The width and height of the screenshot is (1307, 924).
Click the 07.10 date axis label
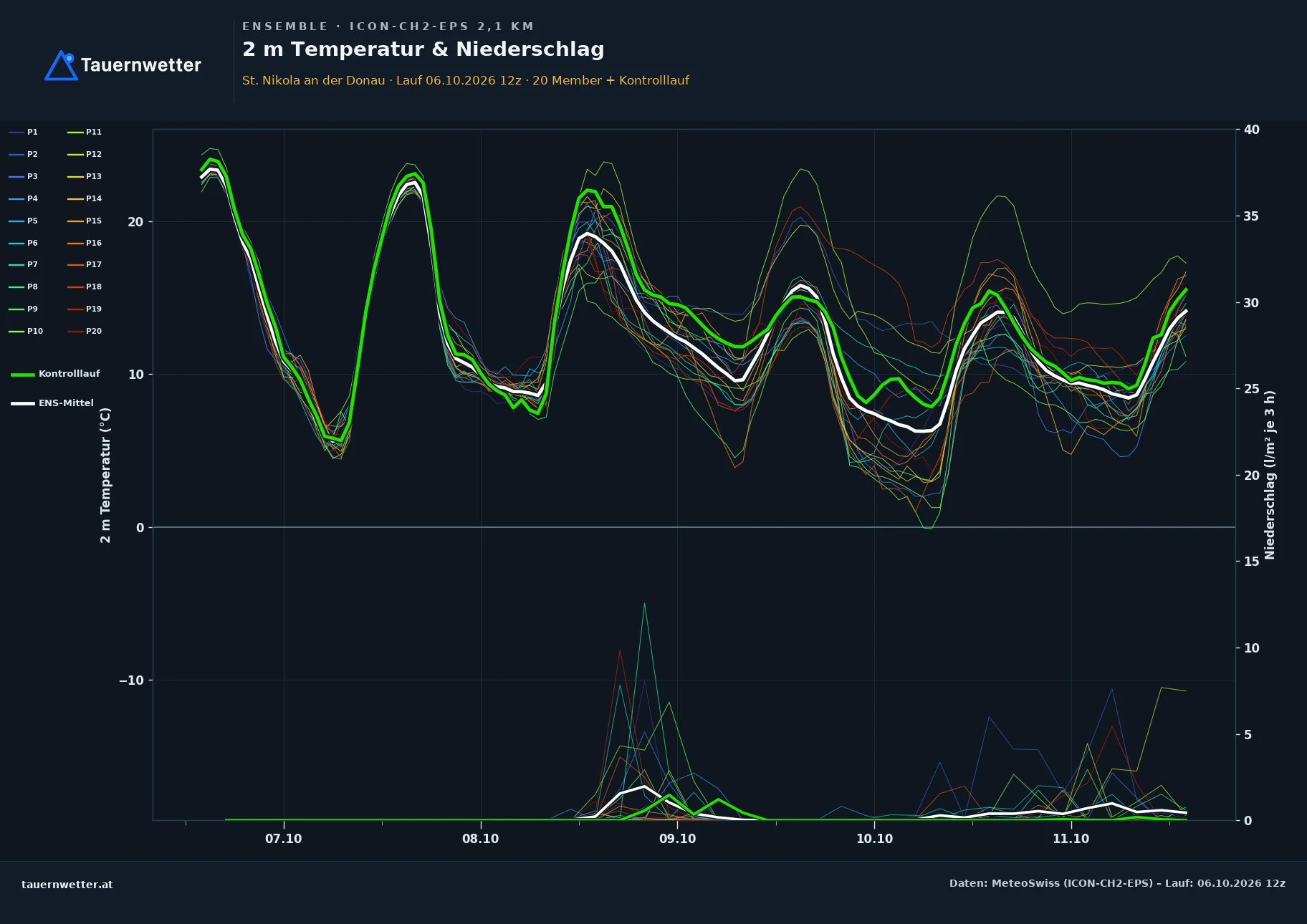(284, 839)
